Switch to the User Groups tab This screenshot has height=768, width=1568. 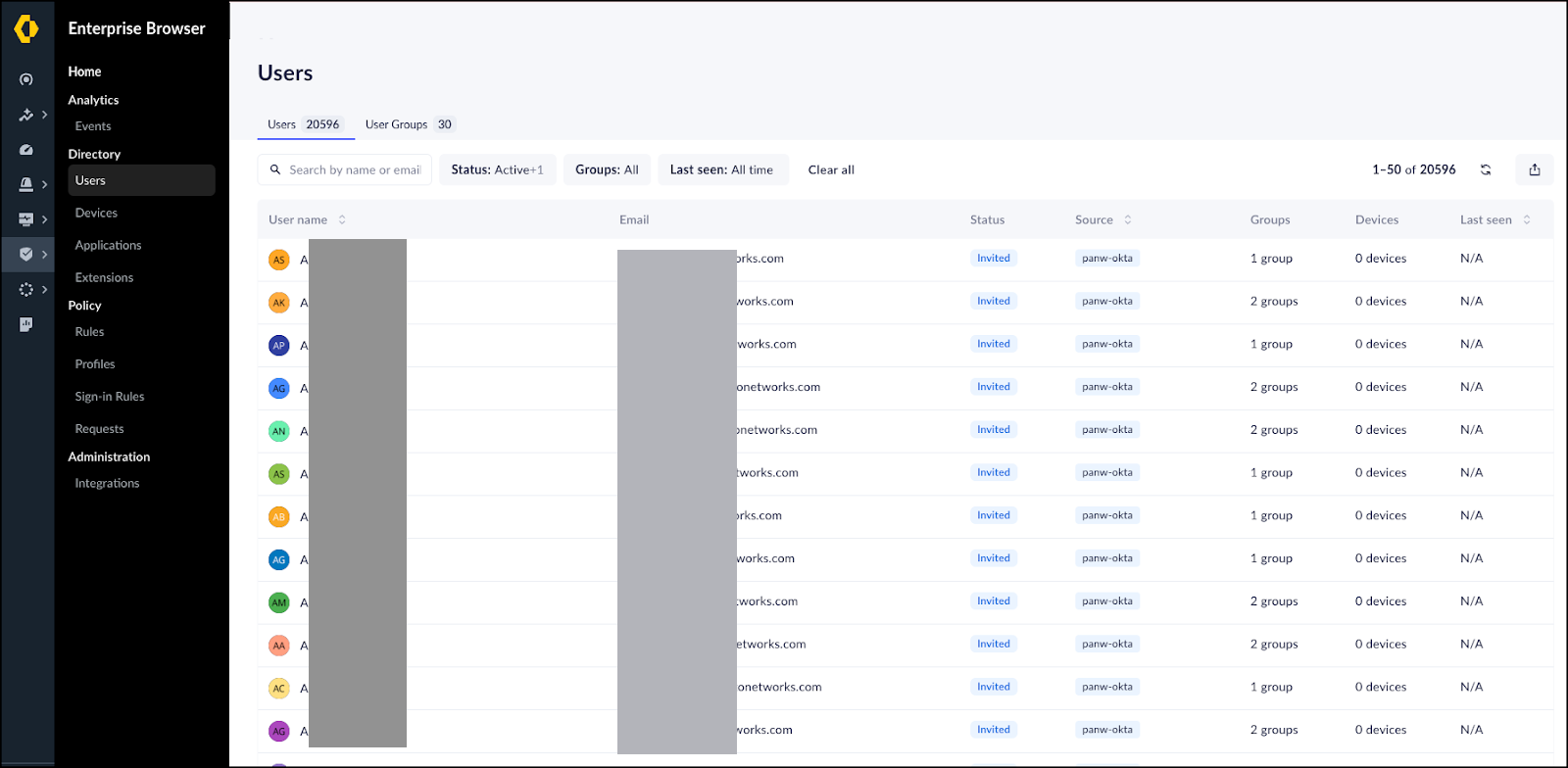[x=409, y=124]
